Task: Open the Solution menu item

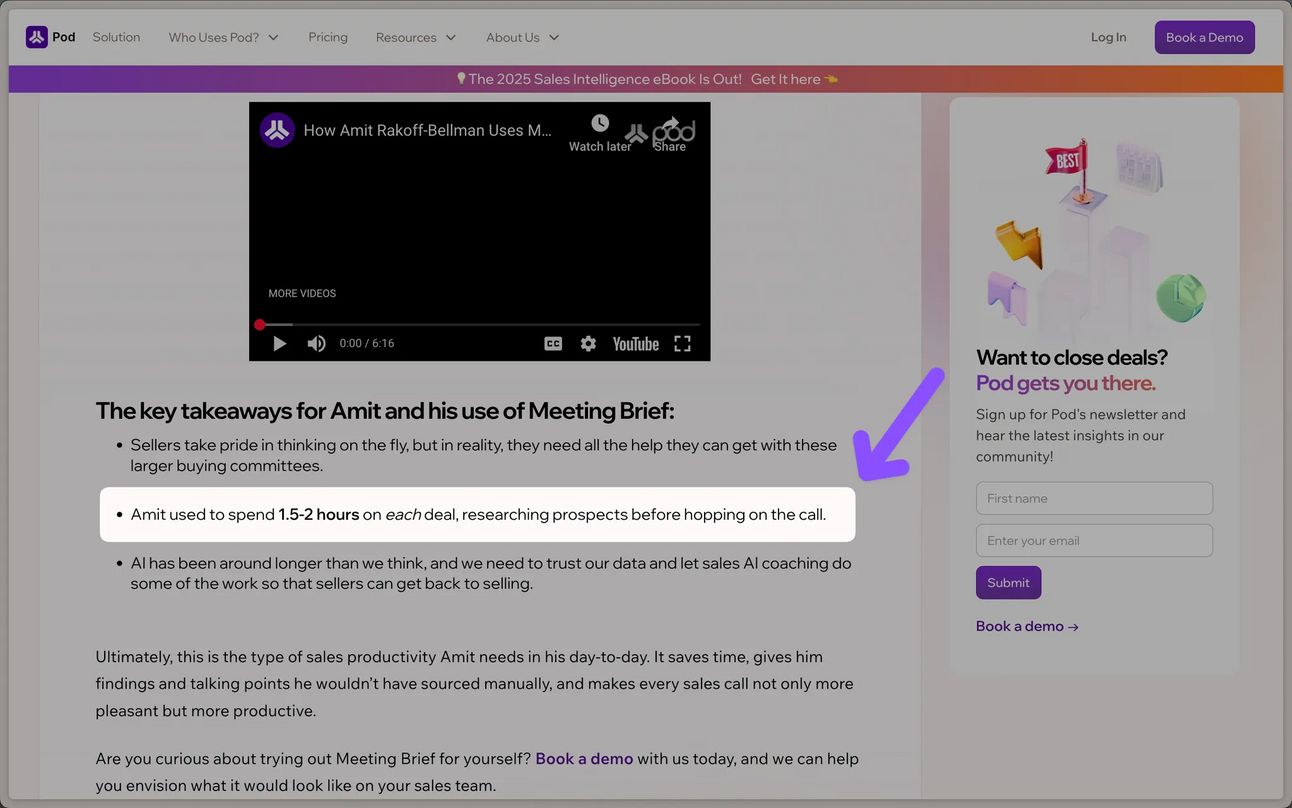Action: 116,37
